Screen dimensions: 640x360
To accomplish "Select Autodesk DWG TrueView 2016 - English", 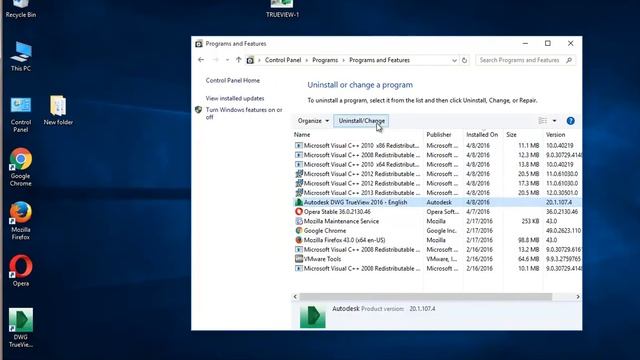I will [438, 202].
